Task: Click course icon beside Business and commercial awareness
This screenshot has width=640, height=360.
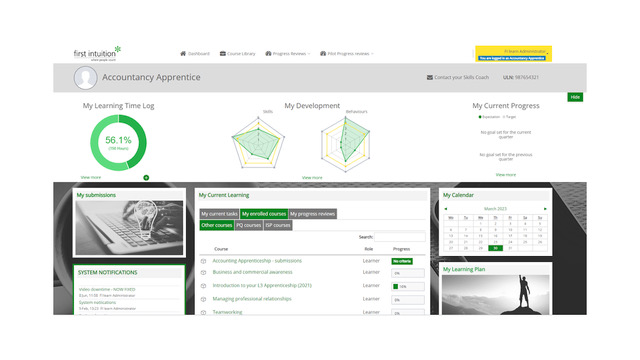Action: click(x=203, y=272)
